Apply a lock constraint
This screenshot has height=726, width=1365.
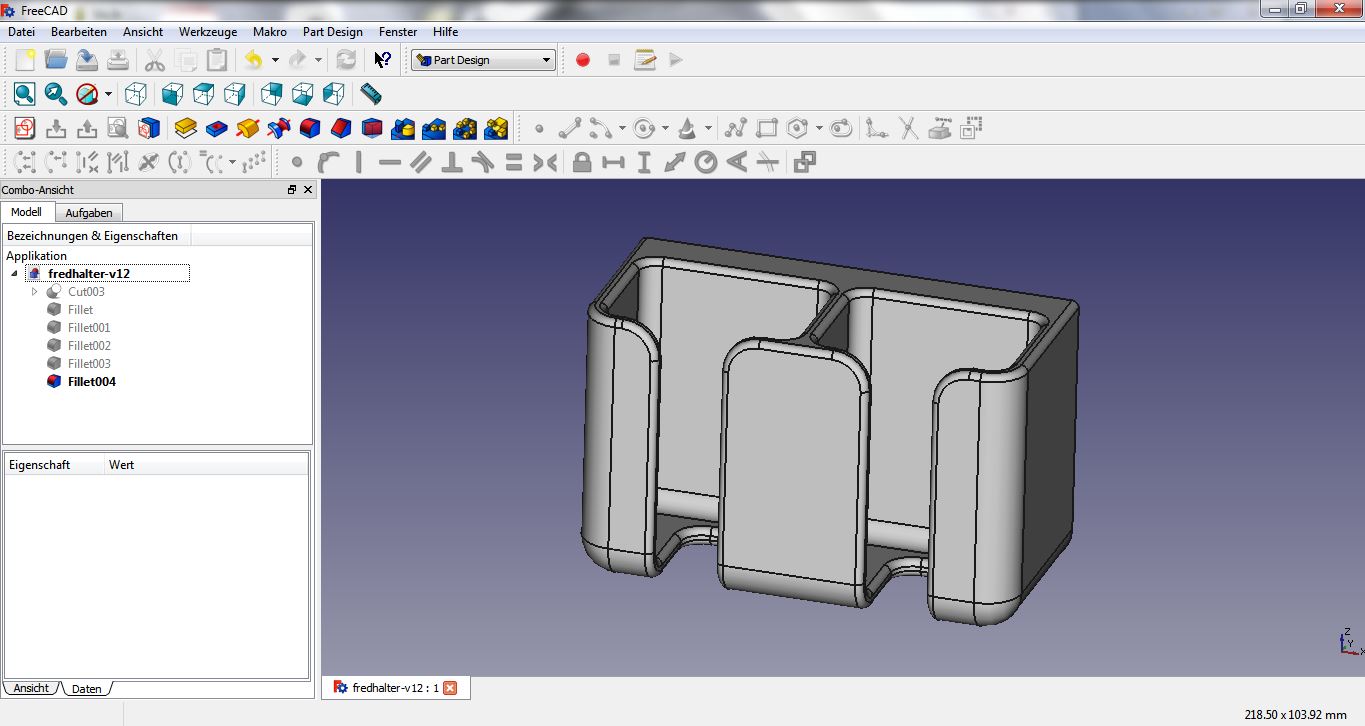(583, 161)
